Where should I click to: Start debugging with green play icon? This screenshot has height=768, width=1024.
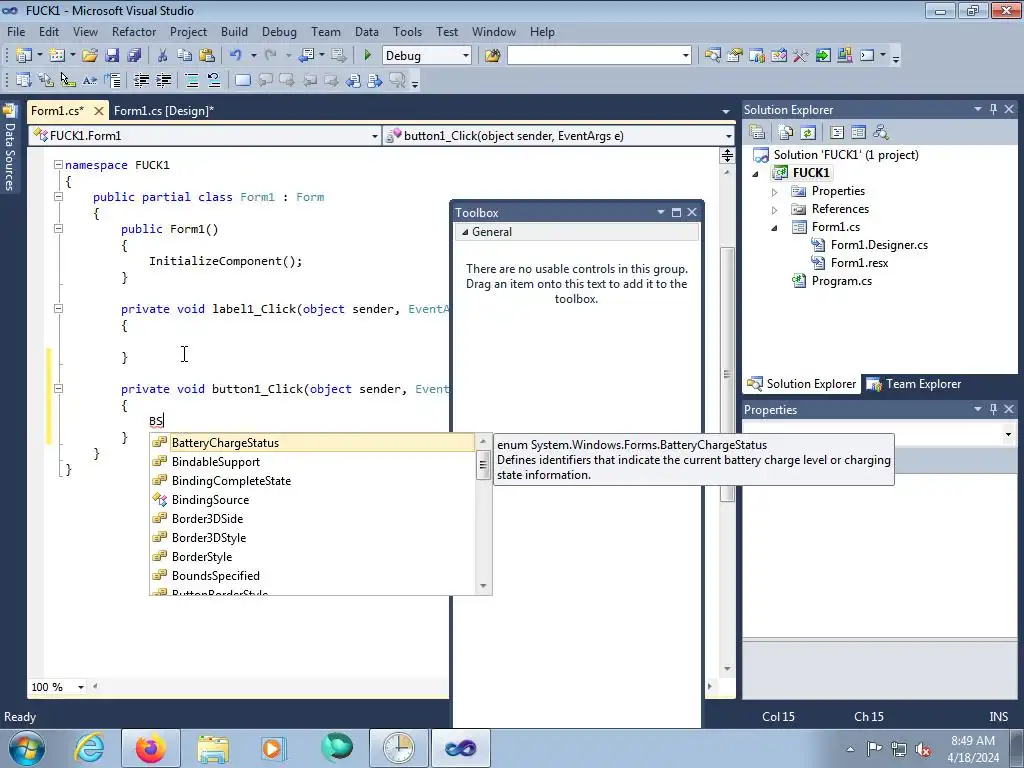point(367,56)
